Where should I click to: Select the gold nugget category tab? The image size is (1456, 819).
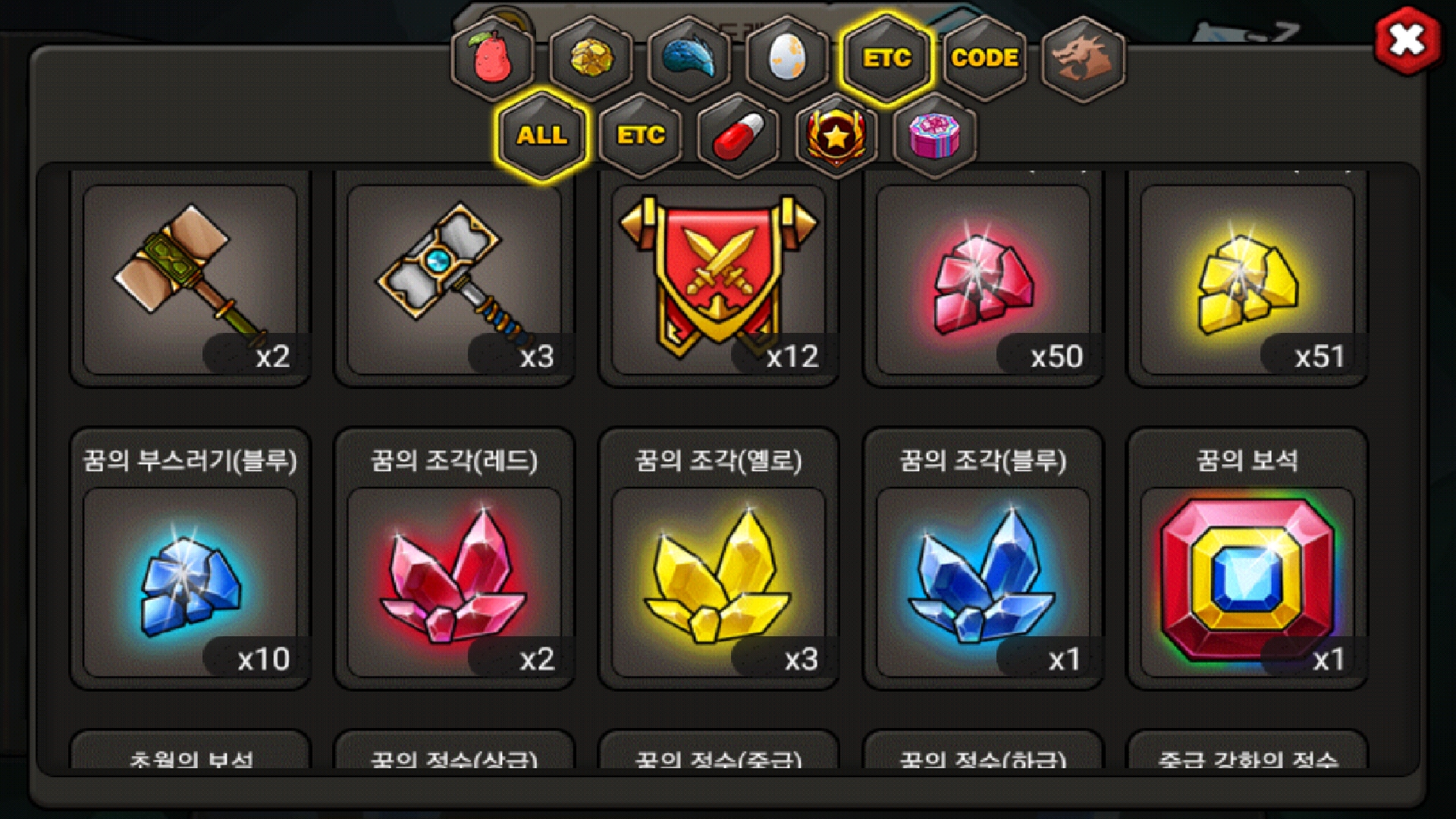tap(591, 58)
